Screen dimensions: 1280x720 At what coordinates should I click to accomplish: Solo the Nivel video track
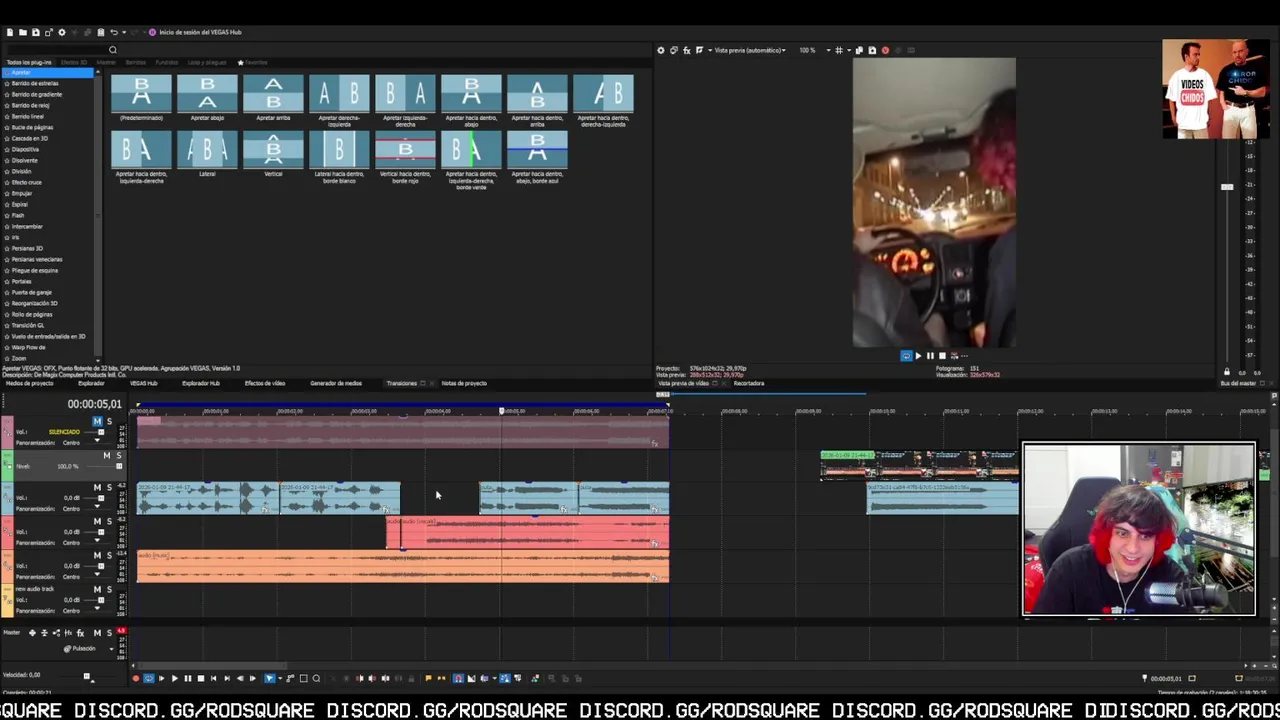point(119,456)
